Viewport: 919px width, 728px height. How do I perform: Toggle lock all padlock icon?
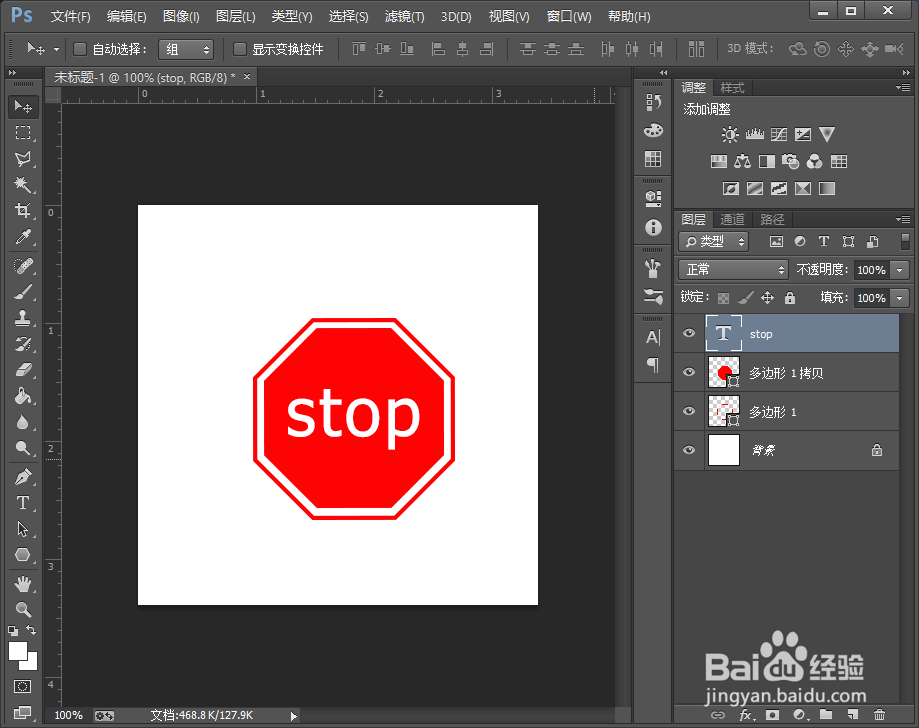click(x=790, y=298)
